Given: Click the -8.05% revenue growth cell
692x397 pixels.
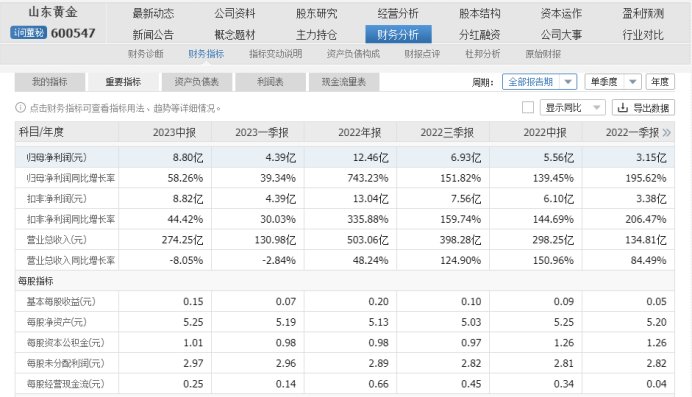Looking at the screenshot, I should (x=186, y=260).
